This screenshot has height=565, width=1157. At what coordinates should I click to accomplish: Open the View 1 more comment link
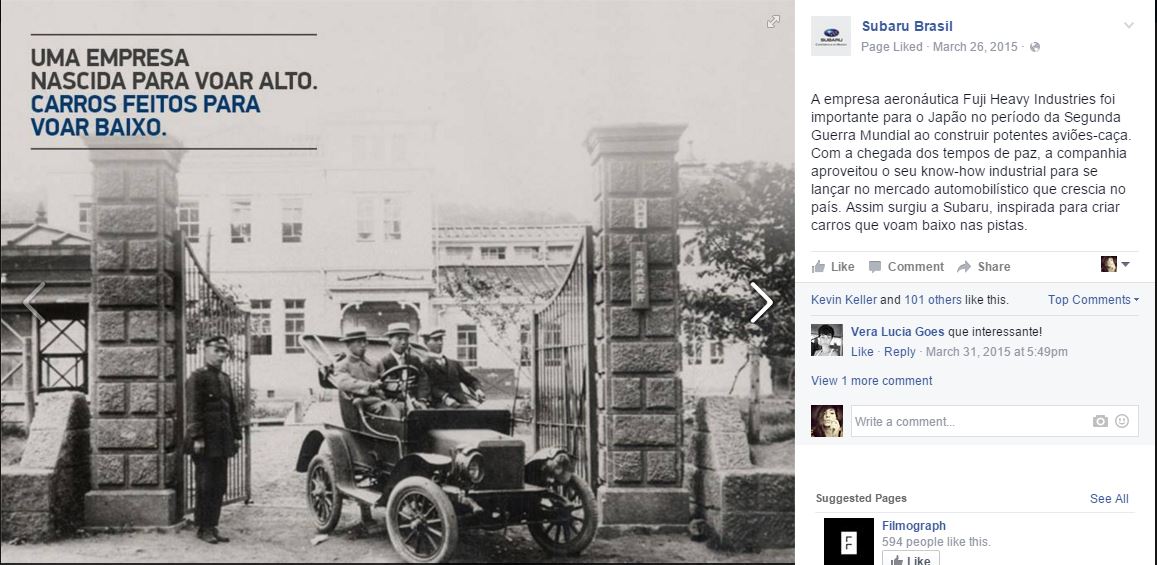(871, 381)
